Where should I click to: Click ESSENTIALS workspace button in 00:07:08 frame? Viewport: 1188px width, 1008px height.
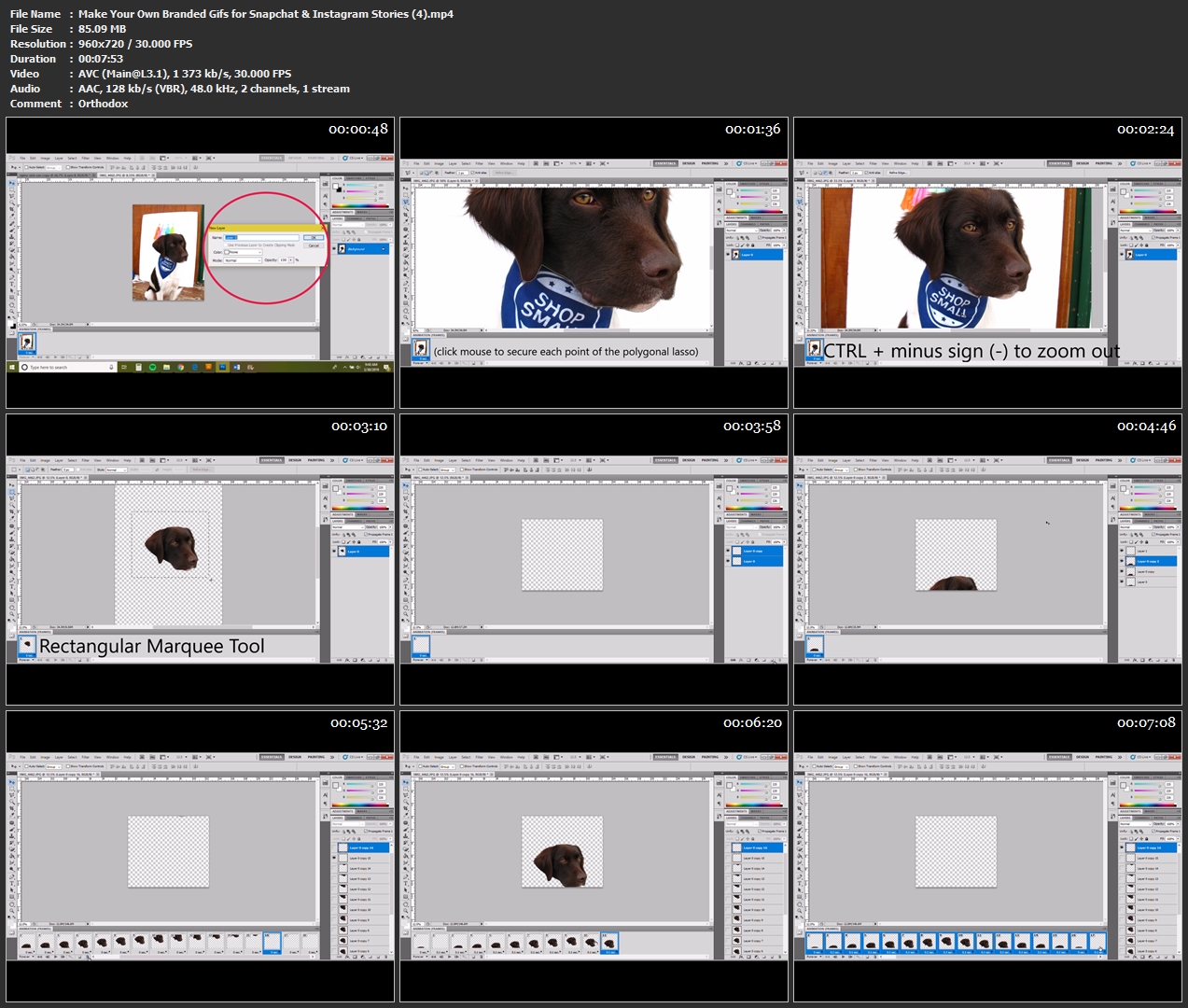point(1059,757)
